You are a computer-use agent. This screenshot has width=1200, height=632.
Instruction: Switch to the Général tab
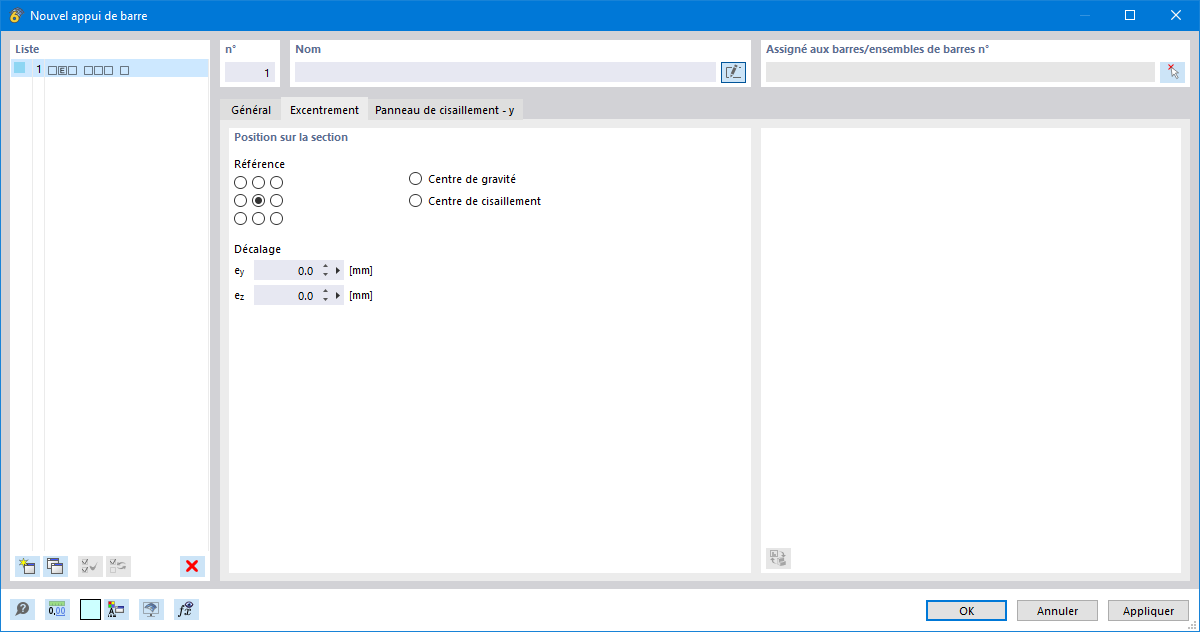pos(251,110)
